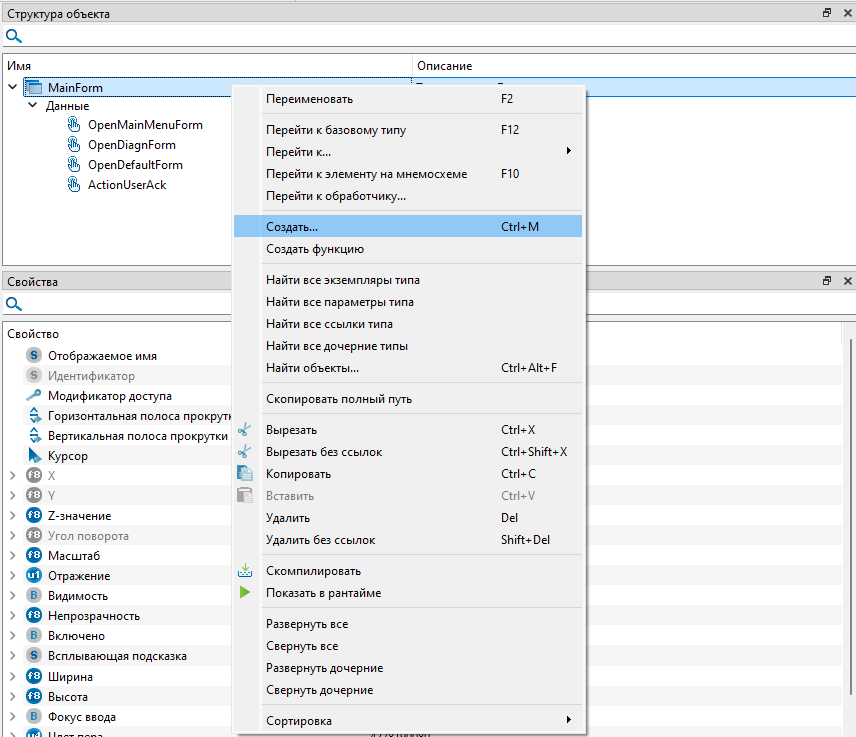Click the copy icon beside Копировать
The image size is (856, 737).
tap(245, 474)
